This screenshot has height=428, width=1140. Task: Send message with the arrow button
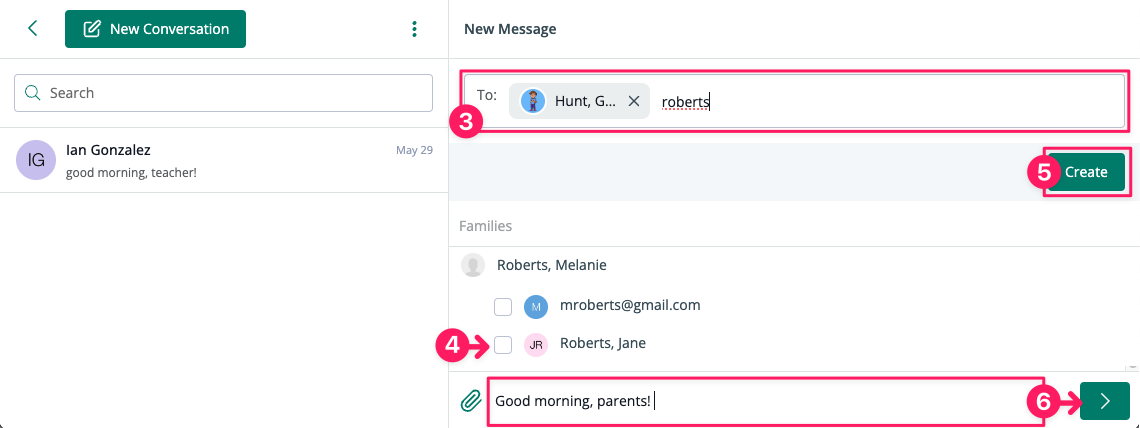[x=1104, y=401]
